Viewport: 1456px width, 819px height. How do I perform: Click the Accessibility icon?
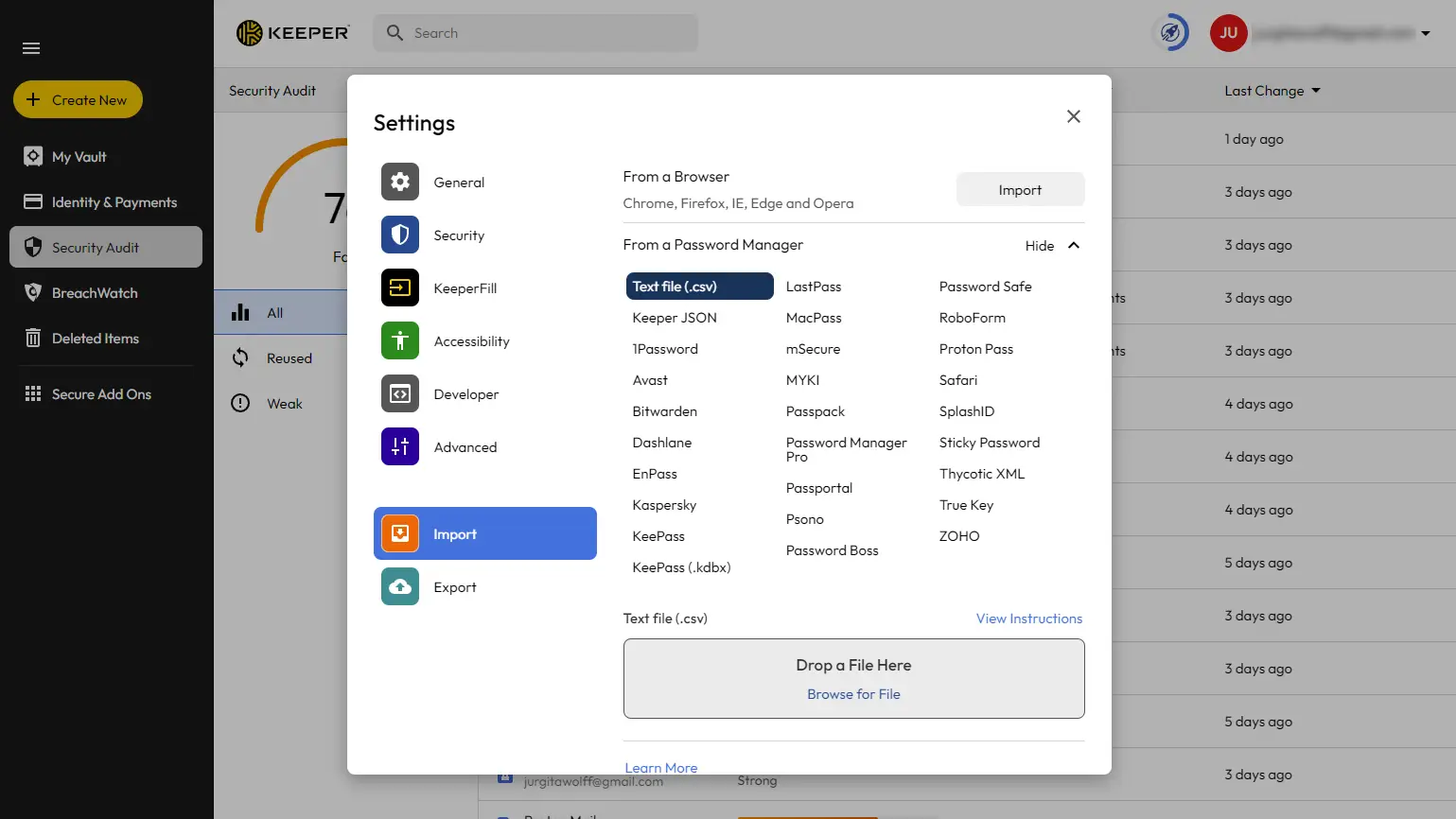[400, 341]
